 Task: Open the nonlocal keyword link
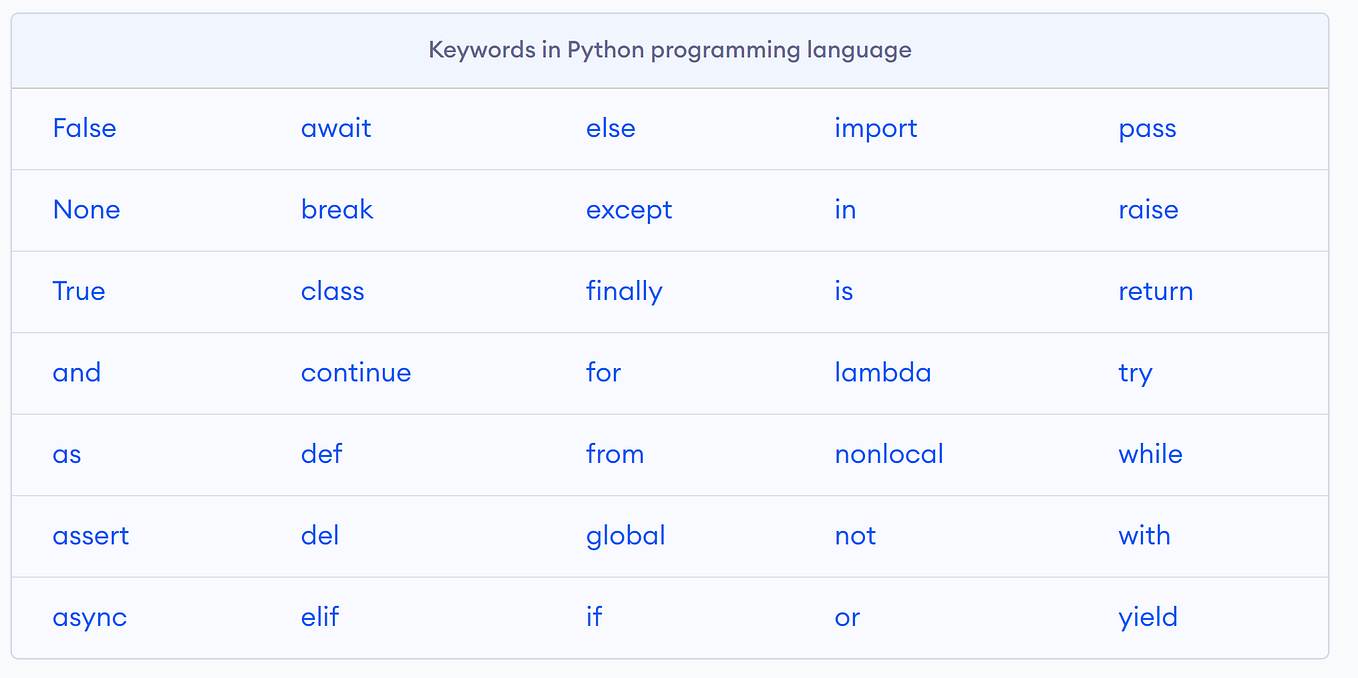click(889, 454)
